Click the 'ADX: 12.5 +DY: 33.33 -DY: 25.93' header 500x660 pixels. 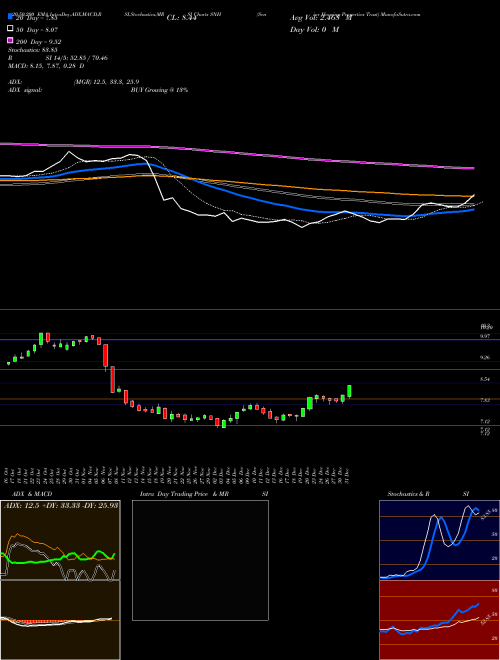(61, 505)
